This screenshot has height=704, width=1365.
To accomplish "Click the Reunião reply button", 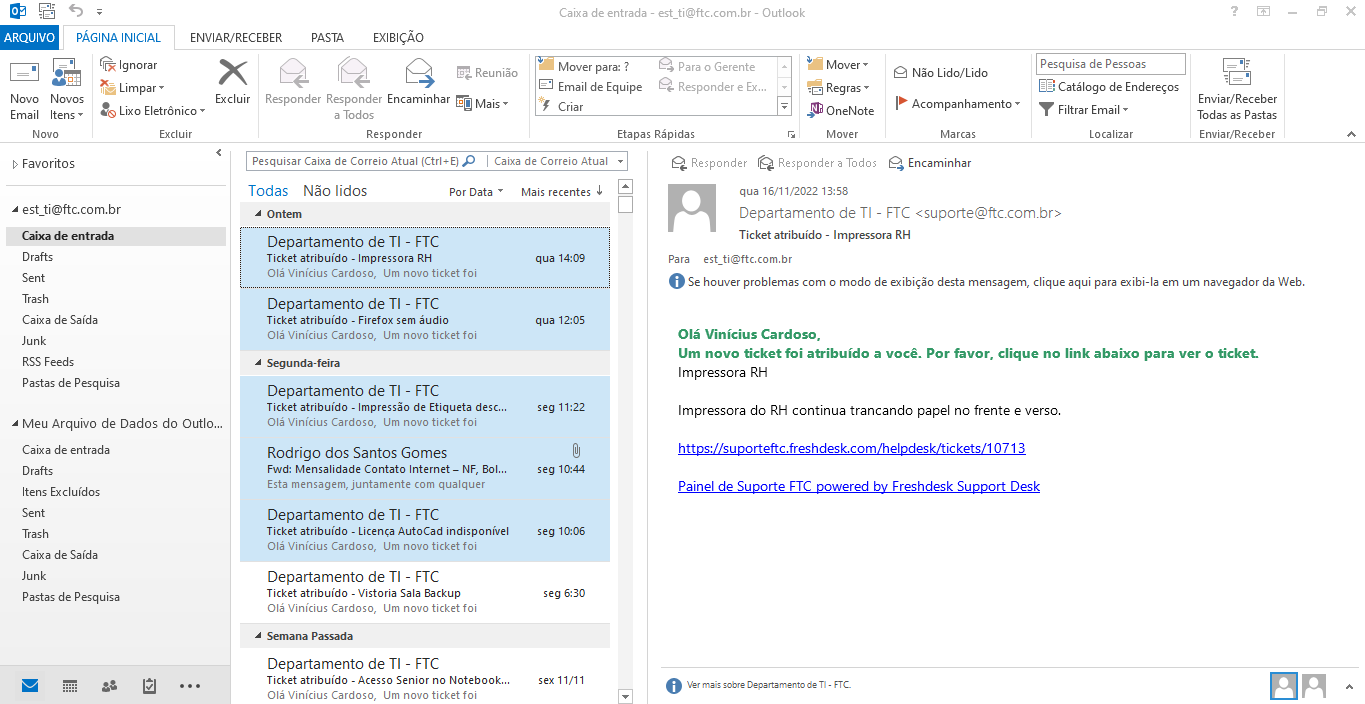I will click(487, 72).
